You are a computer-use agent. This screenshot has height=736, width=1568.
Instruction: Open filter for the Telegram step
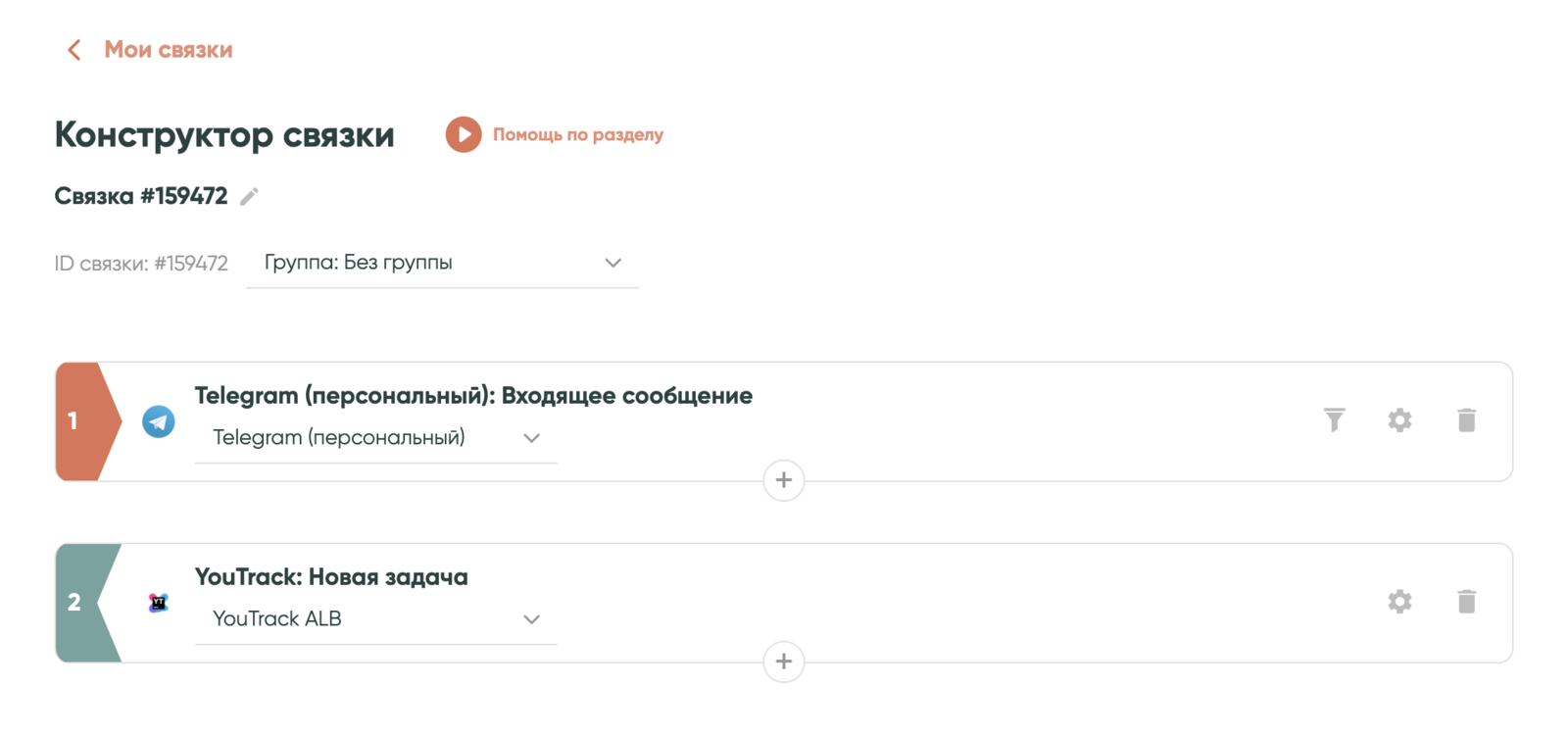coord(1334,420)
